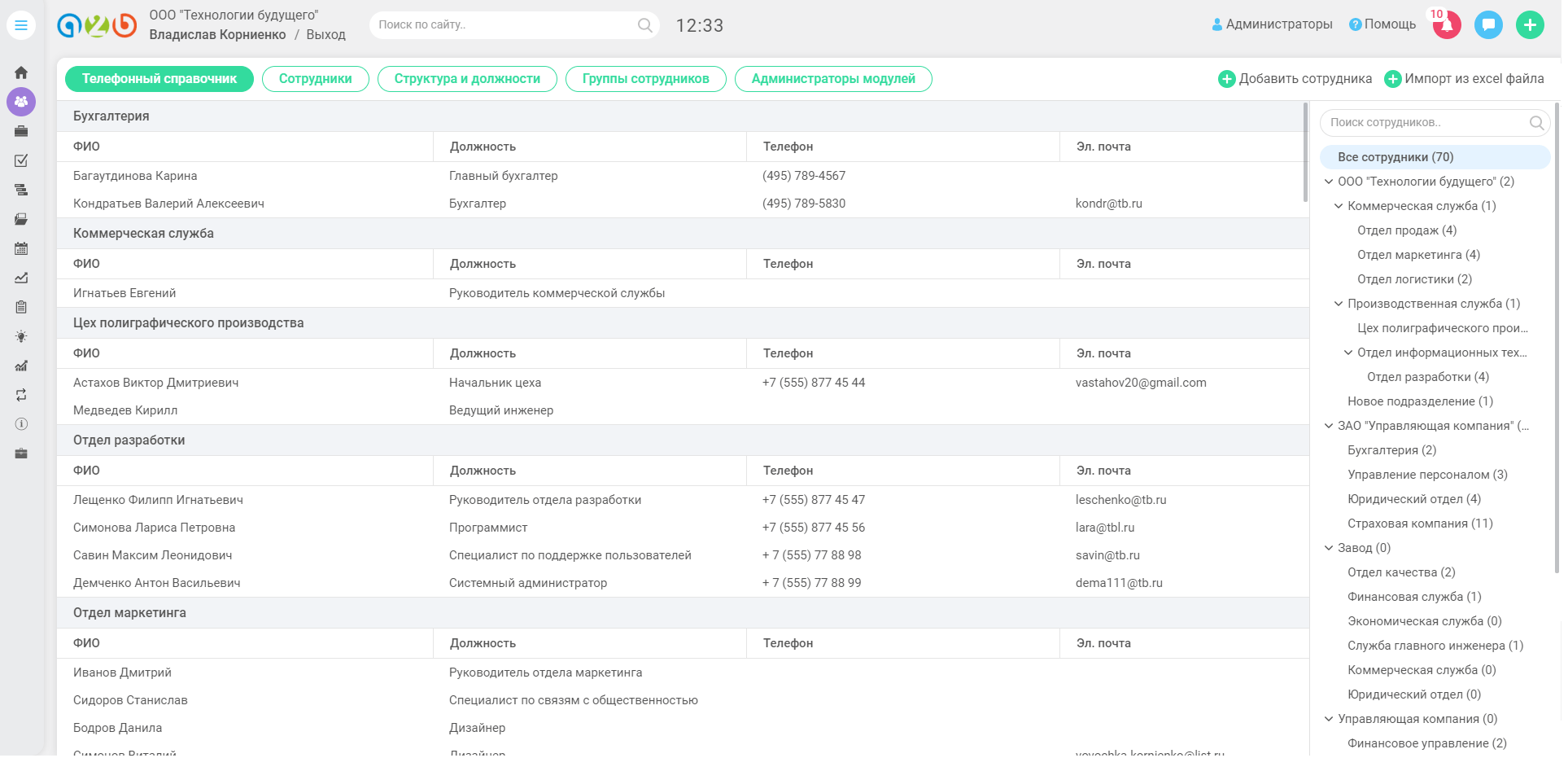Click email vastahov20@gmail.com
1568x758 pixels.
[1141, 383]
